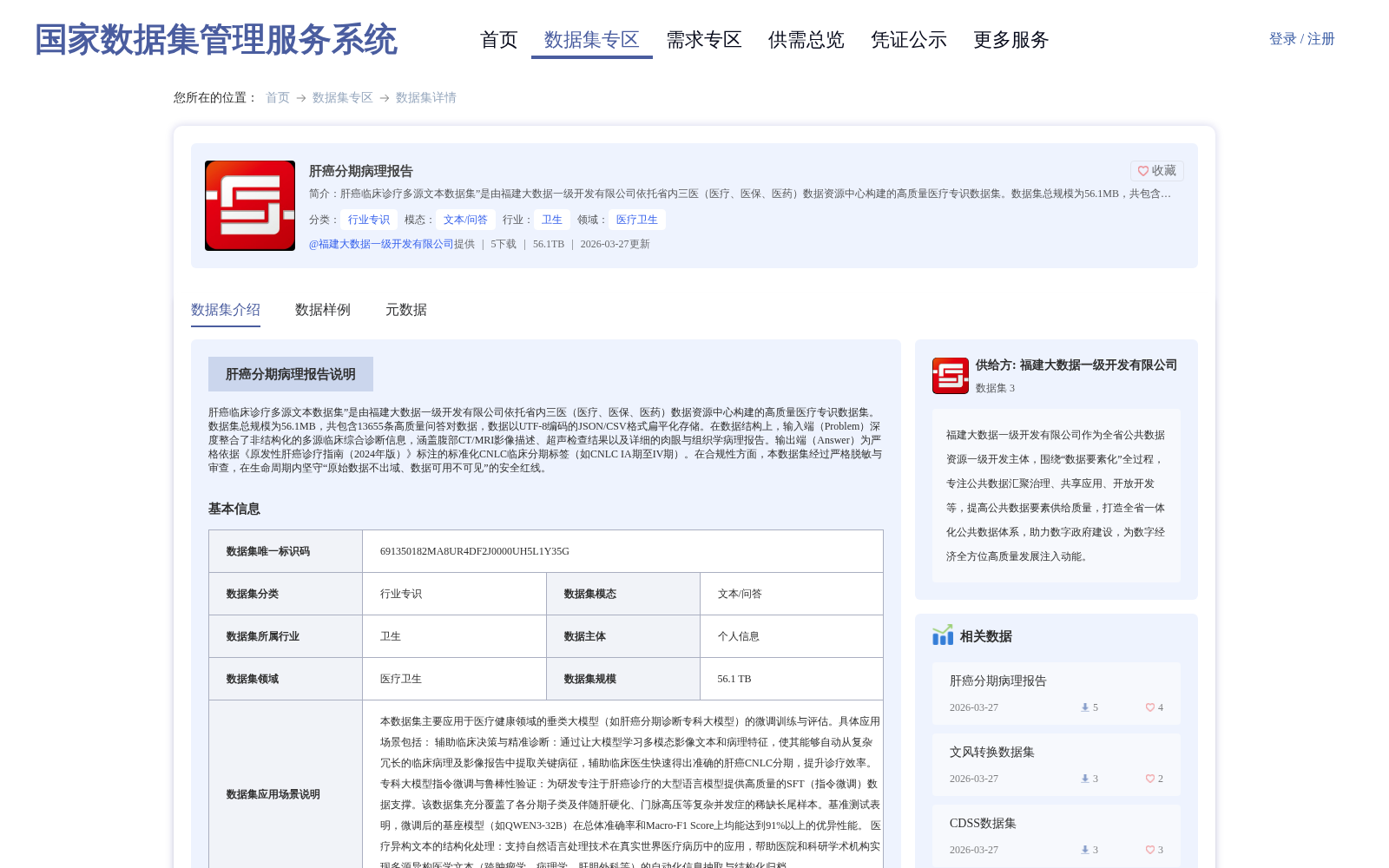Click download icon on 肝癌分期病理报告 card
The image size is (1389, 868).
point(1085,707)
